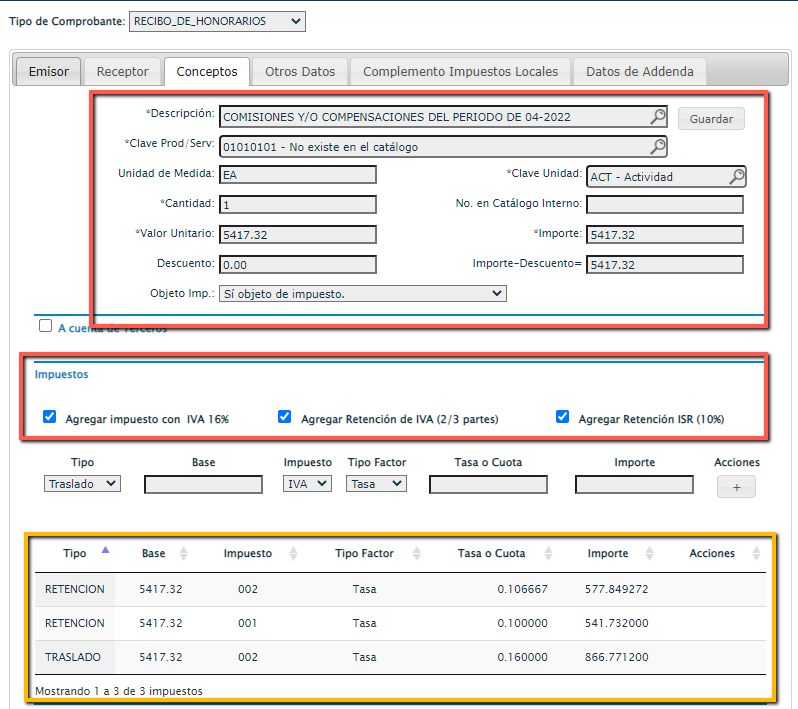Sort table by Impuesto column arrows
The width and height of the screenshot is (798, 709).
click(293, 554)
